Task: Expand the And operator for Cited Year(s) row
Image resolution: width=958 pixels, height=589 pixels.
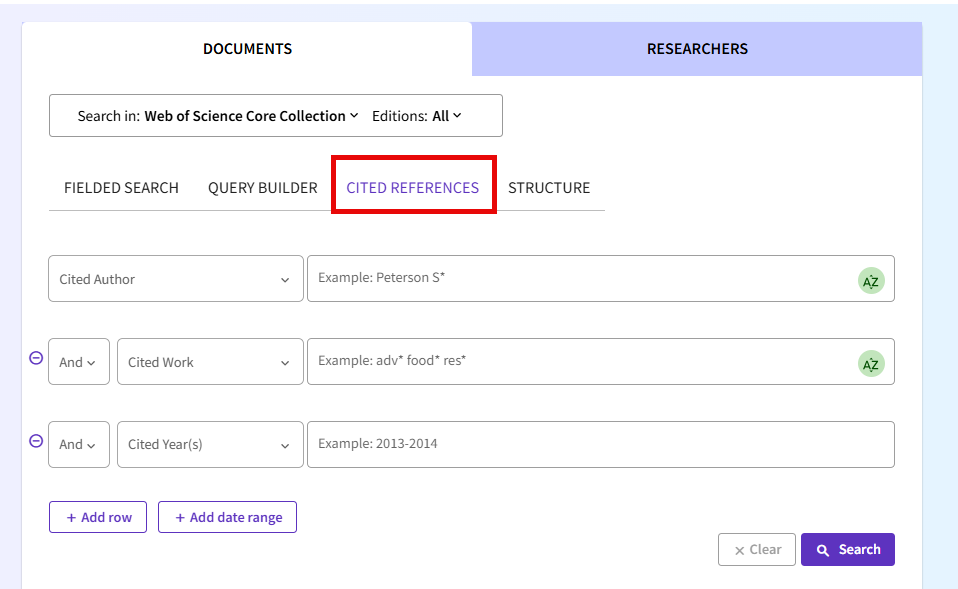Action: [x=78, y=444]
